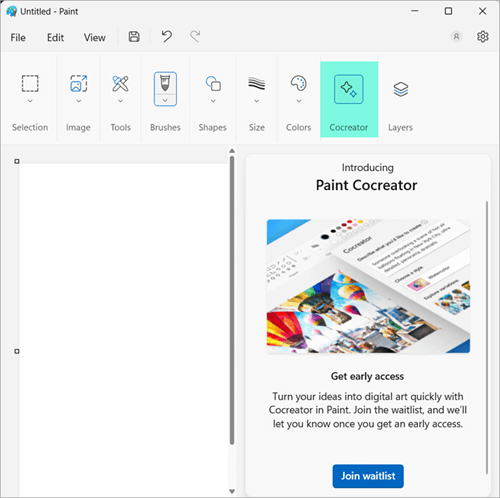The image size is (500, 498).
Task: Open the Layers panel icon
Action: pyautogui.click(x=401, y=89)
